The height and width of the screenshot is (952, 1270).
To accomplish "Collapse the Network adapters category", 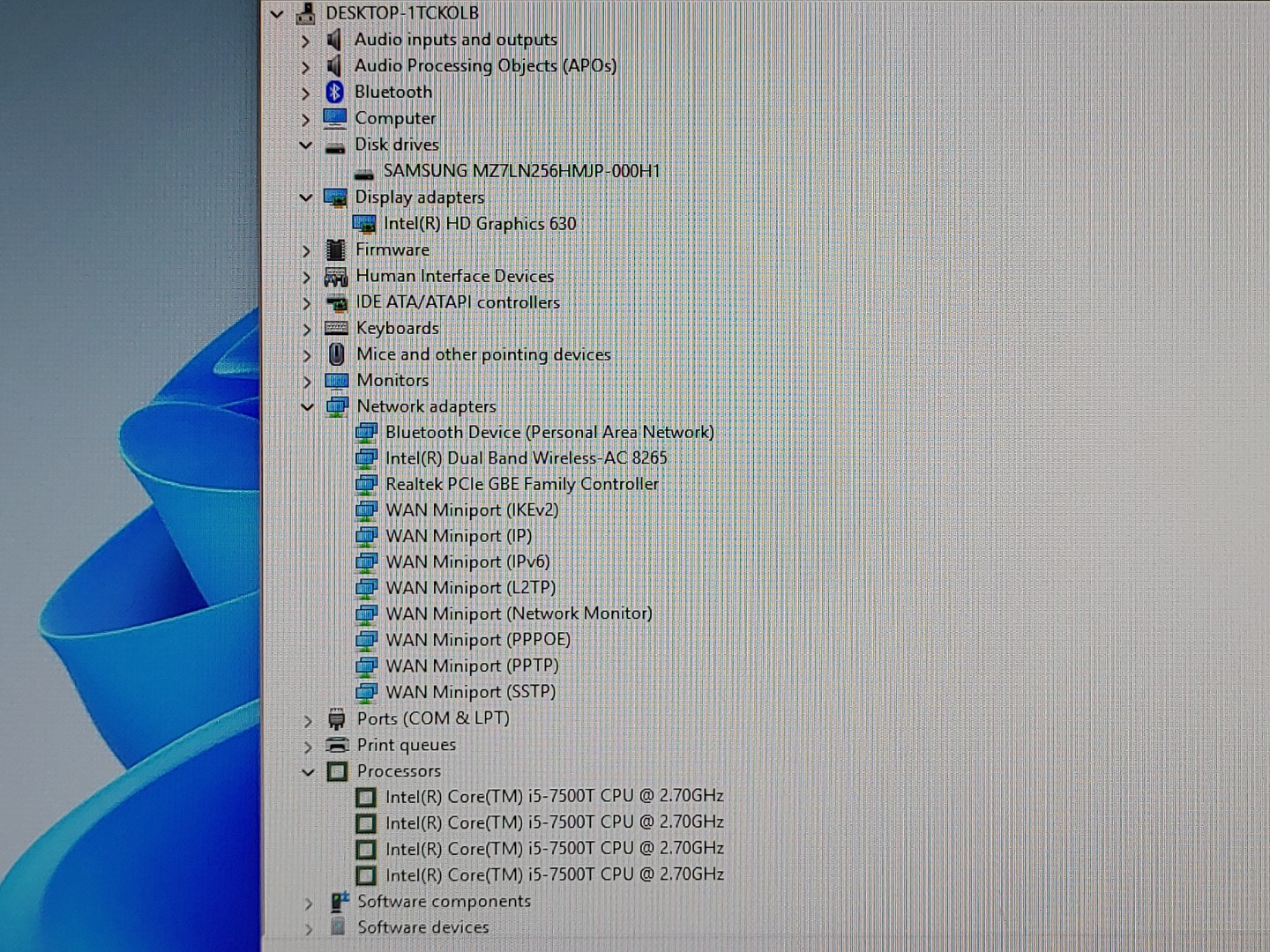I will click(307, 407).
